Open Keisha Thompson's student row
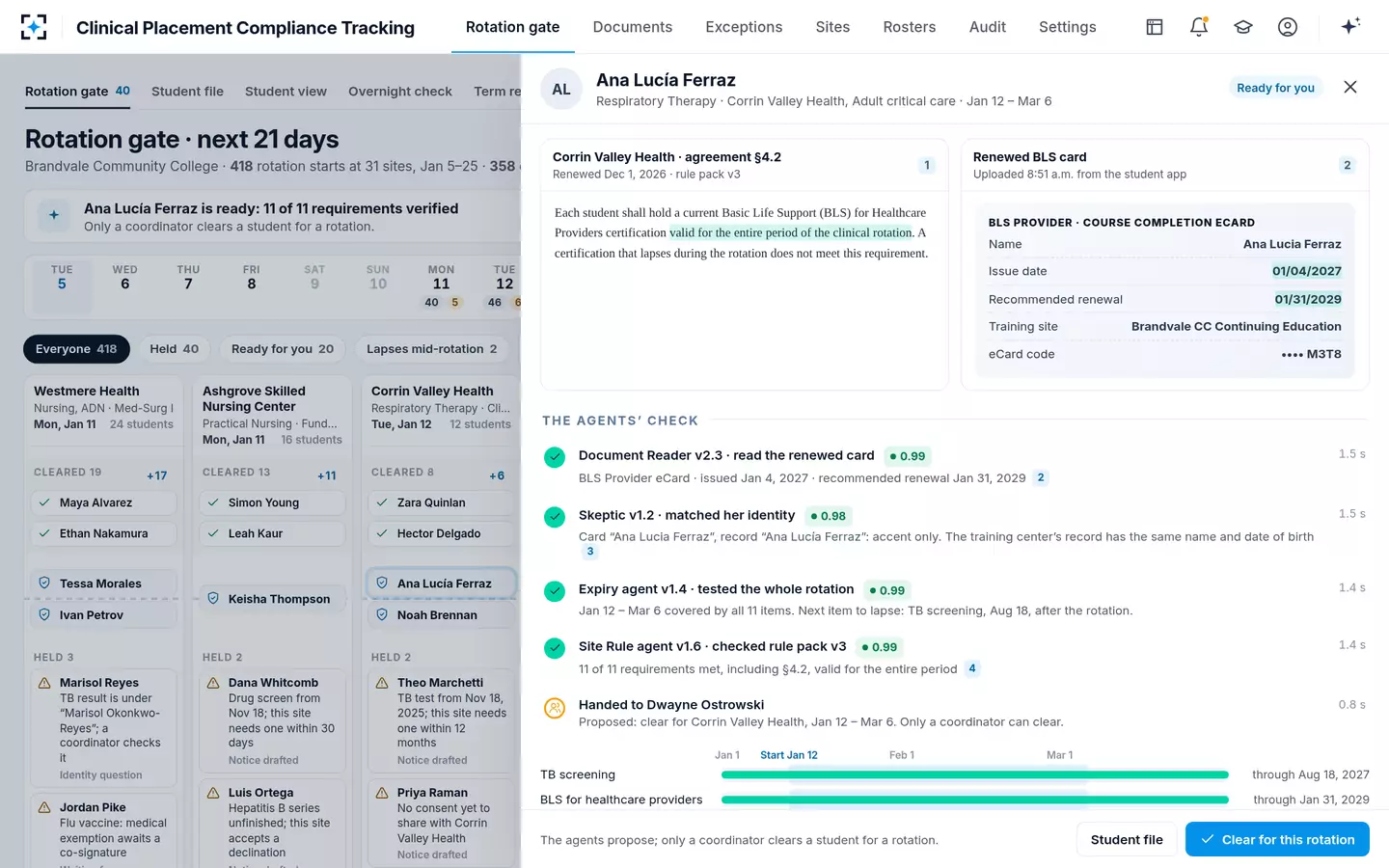The height and width of the screenshot is (868, 1389). coord(271,599)
